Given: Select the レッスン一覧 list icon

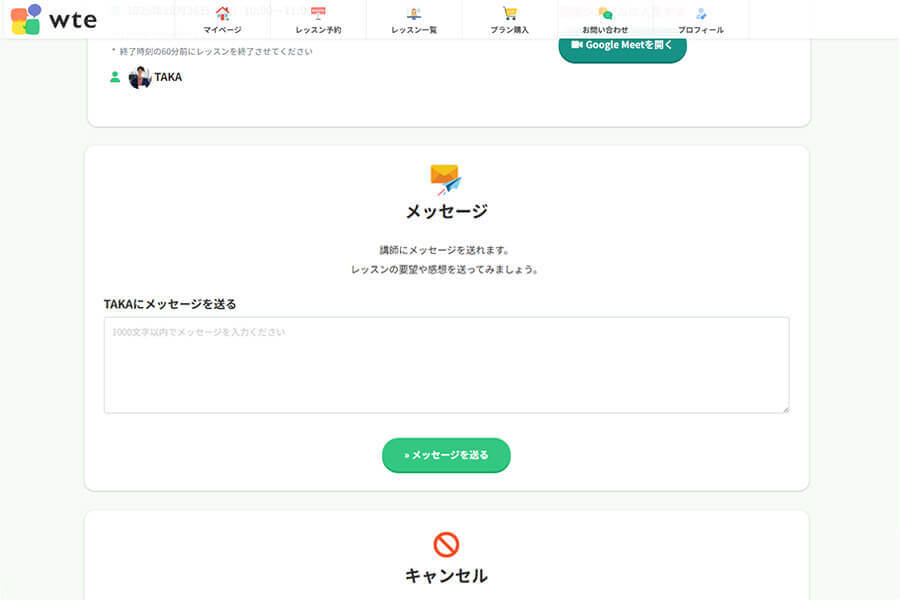Looking at the screenshot, I should click(x=415, y=12).
